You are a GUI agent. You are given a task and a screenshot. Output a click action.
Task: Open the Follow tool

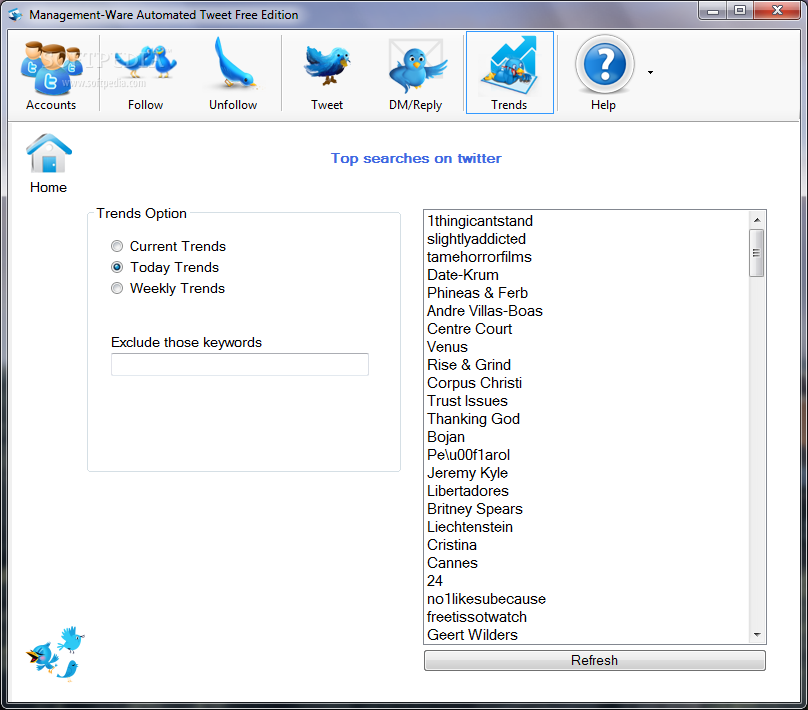[145, 73]
